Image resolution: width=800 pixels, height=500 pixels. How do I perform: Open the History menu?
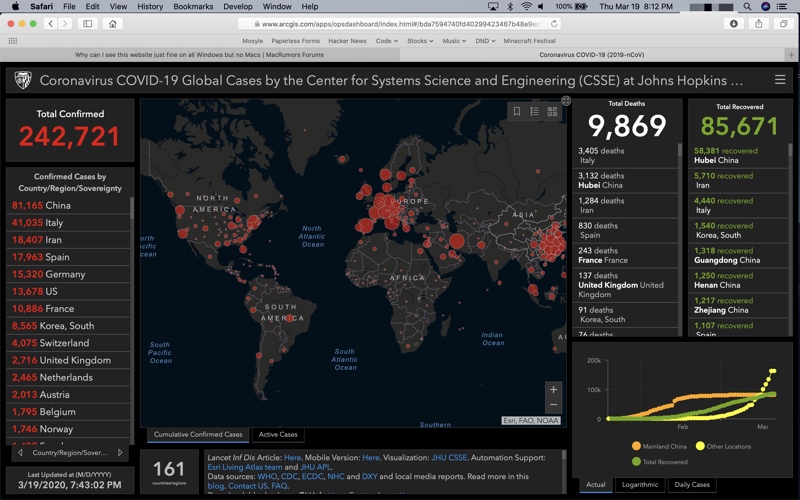150,6
